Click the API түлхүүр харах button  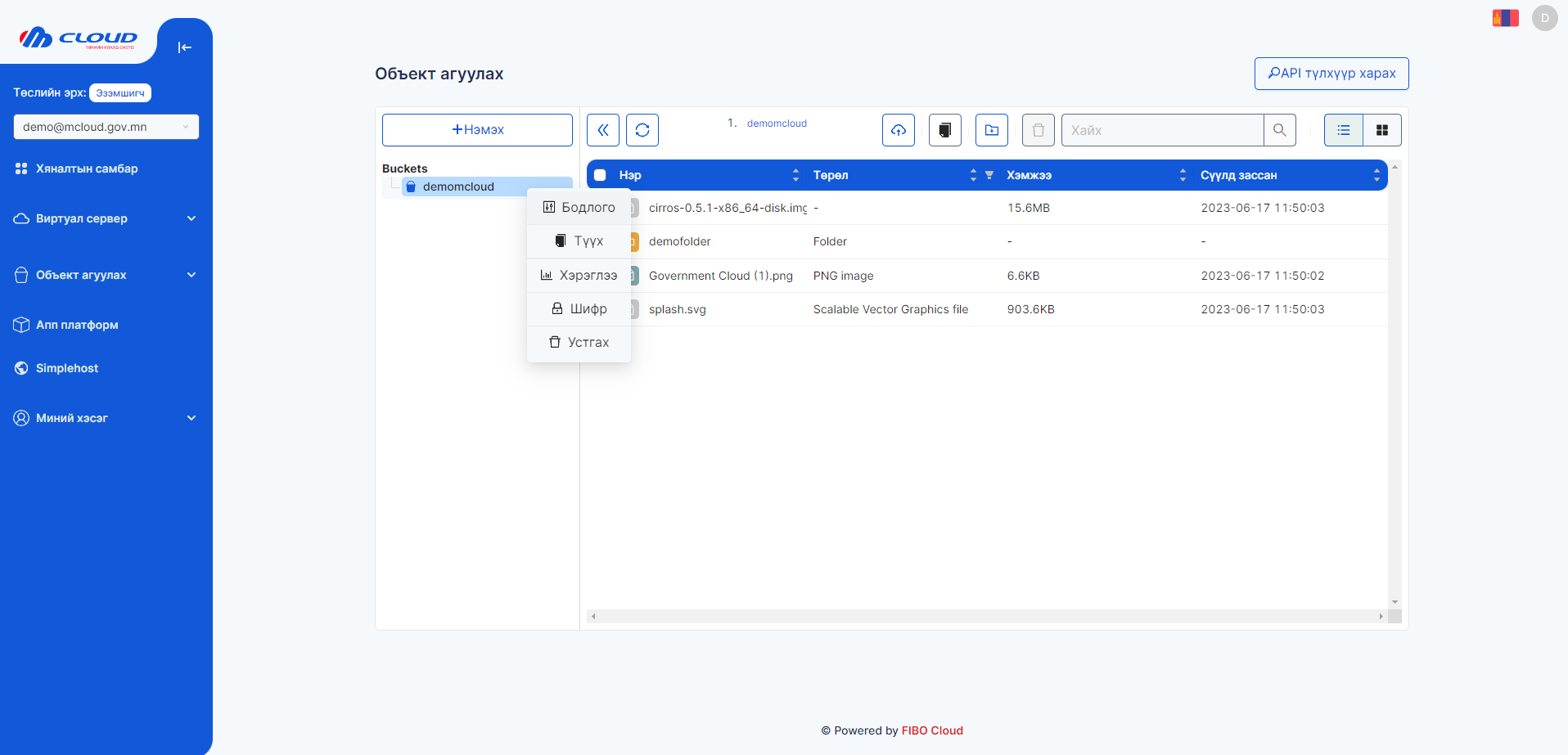tap(1331, 74)
